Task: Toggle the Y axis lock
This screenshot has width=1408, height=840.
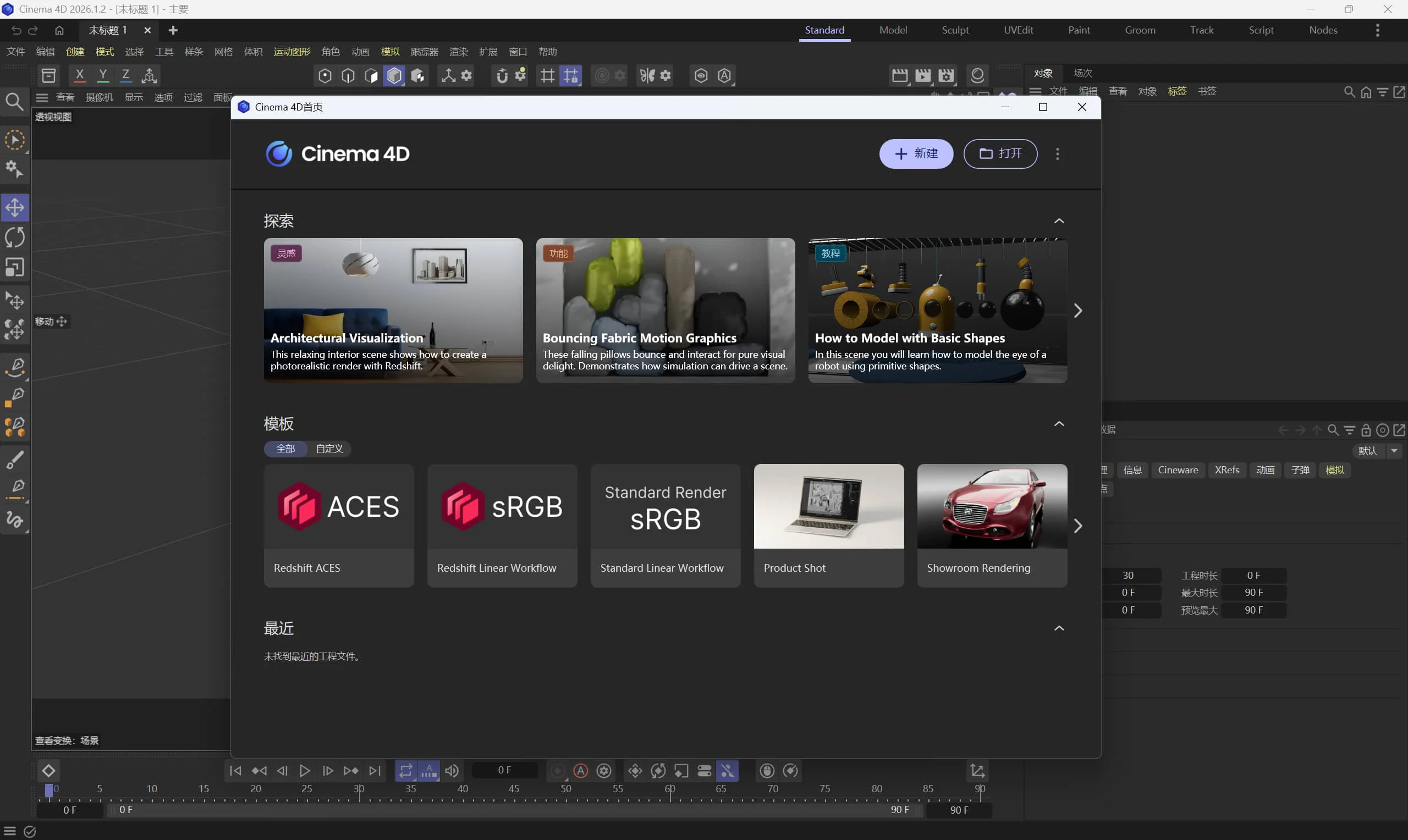Action: click(102, 75)
